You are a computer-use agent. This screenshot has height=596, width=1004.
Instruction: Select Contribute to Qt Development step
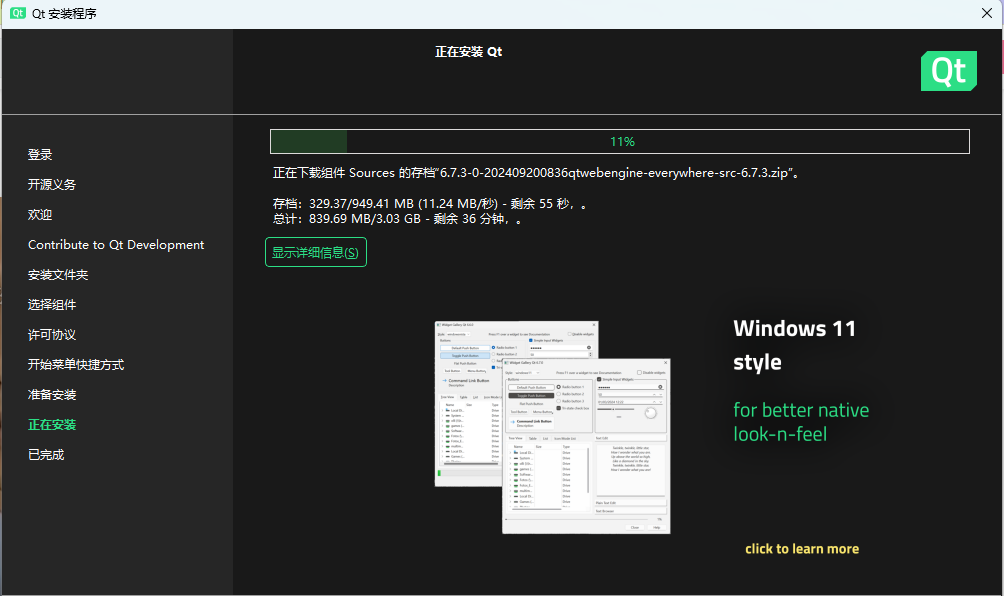(116, 245)
